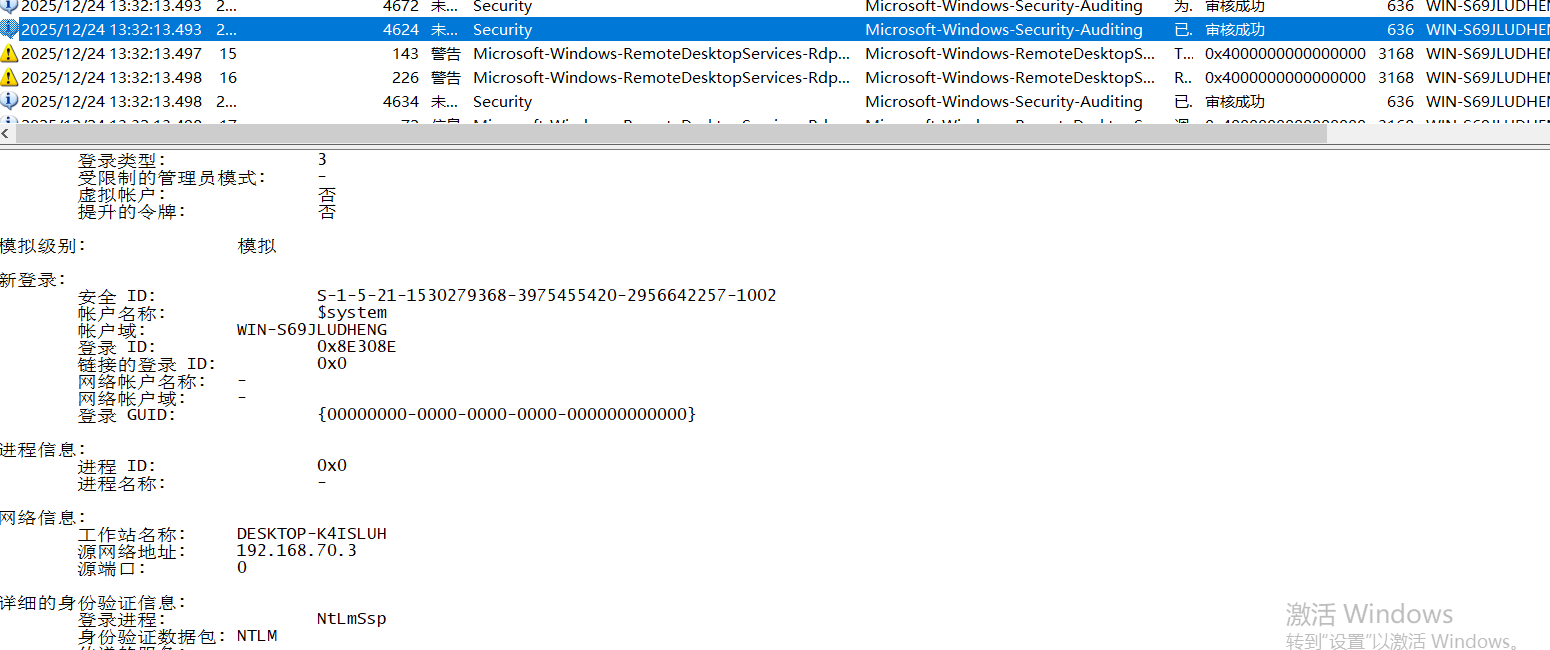This screenshot has height=650, width=1550.
Task: Click the 审核成功 cell in the highlighted row
Action: click(x=1234, y=30)
